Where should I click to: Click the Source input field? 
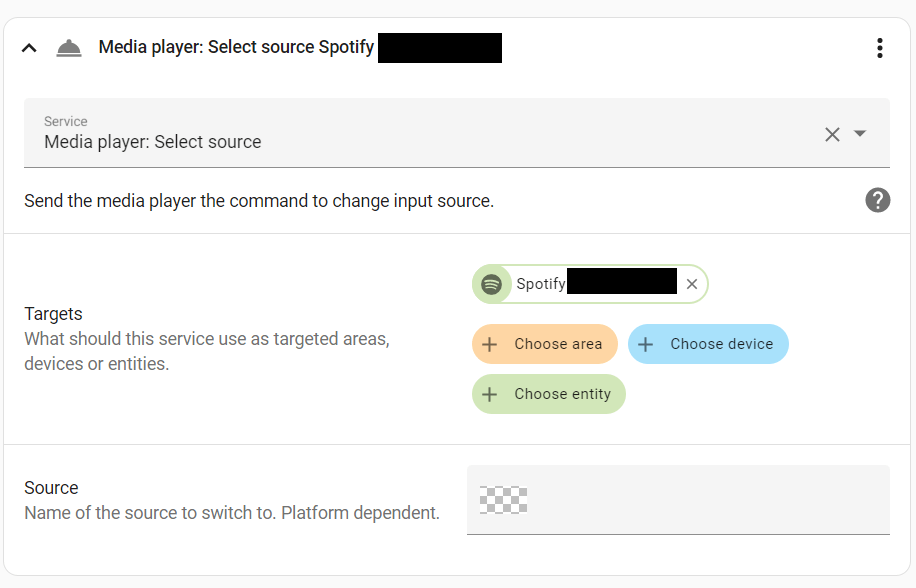pos(678,500)
